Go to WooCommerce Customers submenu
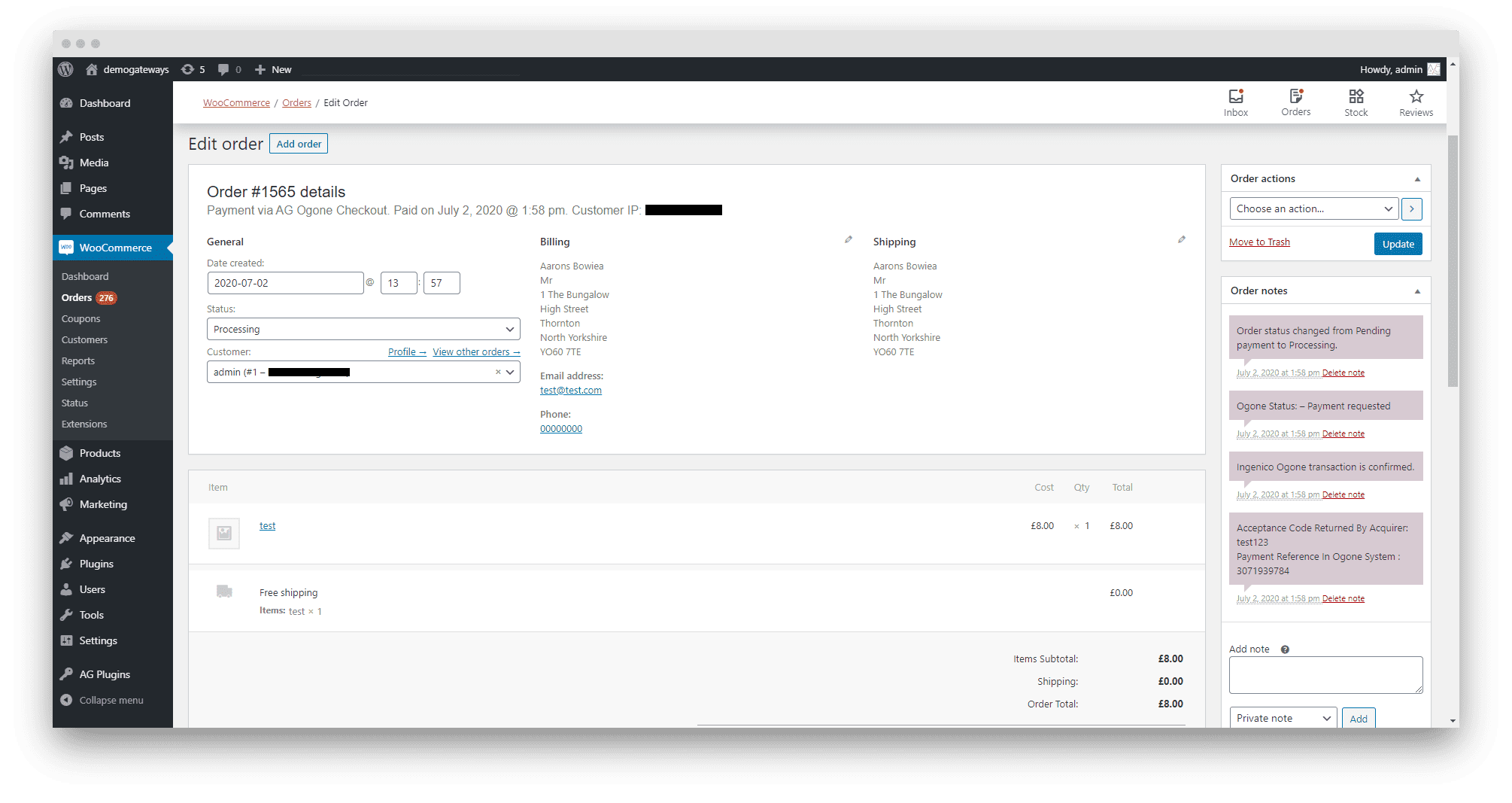Viewport: 1512px width, 803px height. click(x=84, y=339)
